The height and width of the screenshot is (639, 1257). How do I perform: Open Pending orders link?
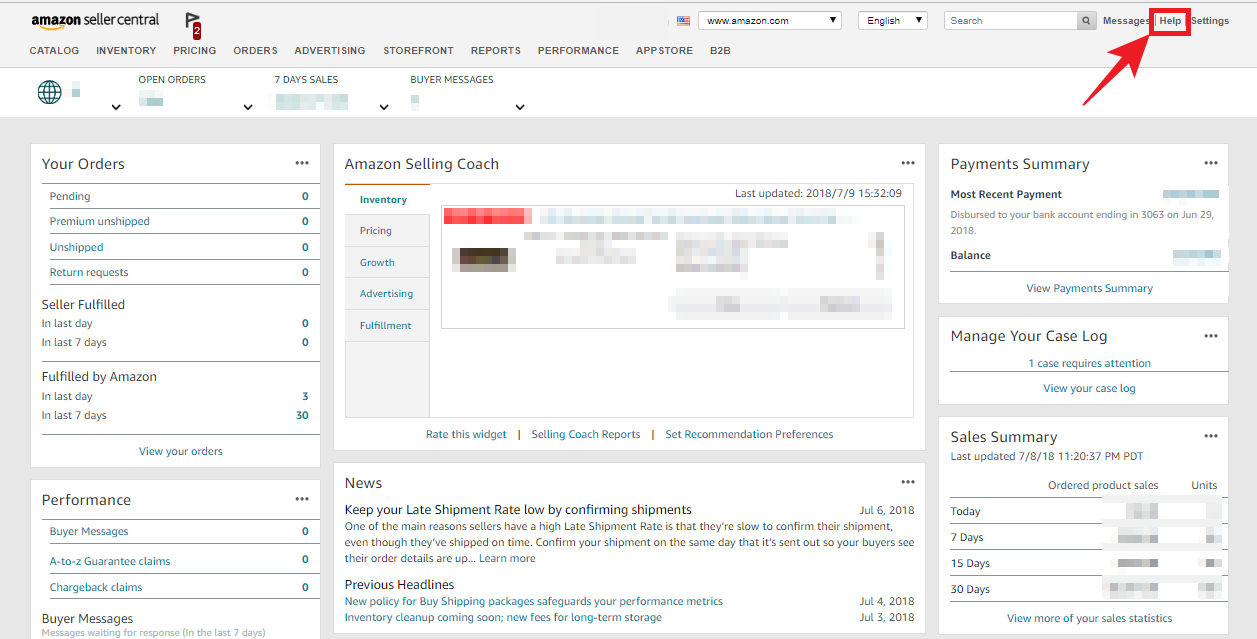click(x=70, y=196)
